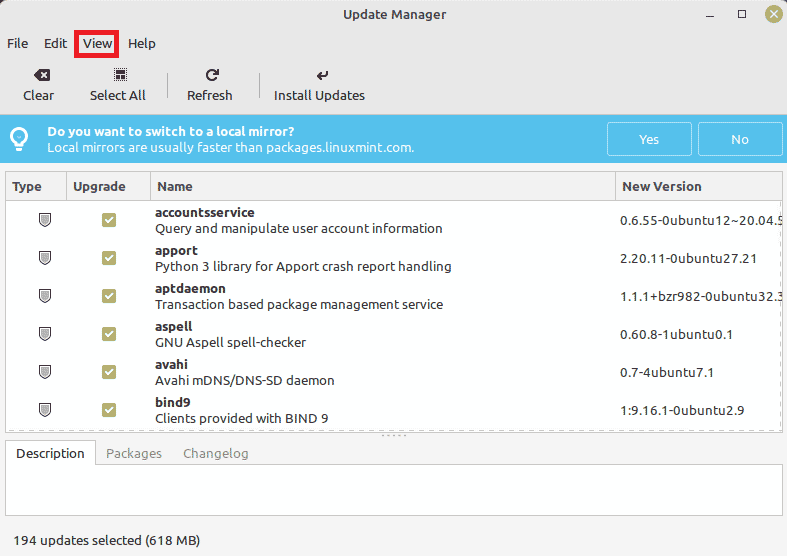Click the Install Updates toolbar icon
This screenshot has height=556, width=787.
tap(322, 75)
